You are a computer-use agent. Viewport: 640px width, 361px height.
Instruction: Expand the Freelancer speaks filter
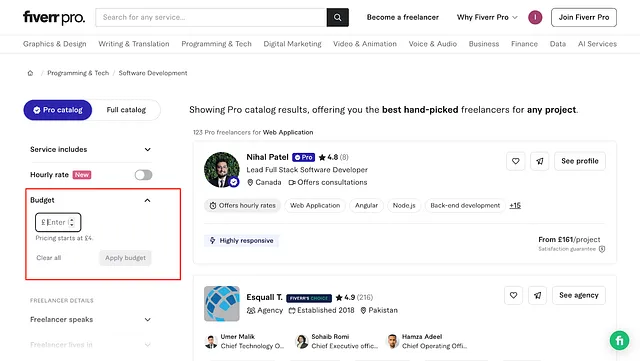(x=91, y=319)
